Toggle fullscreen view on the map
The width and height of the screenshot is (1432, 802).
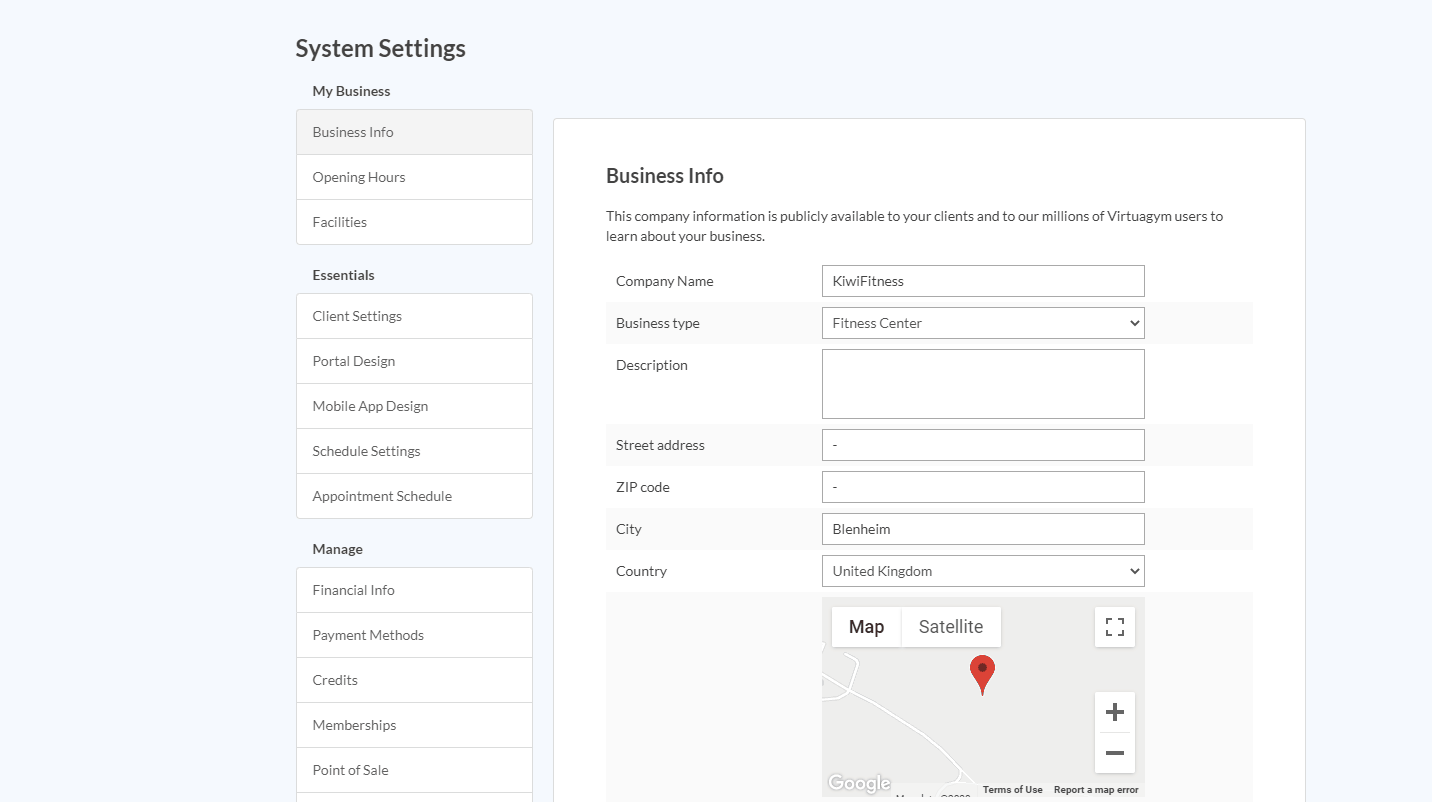pos(1114,627)
